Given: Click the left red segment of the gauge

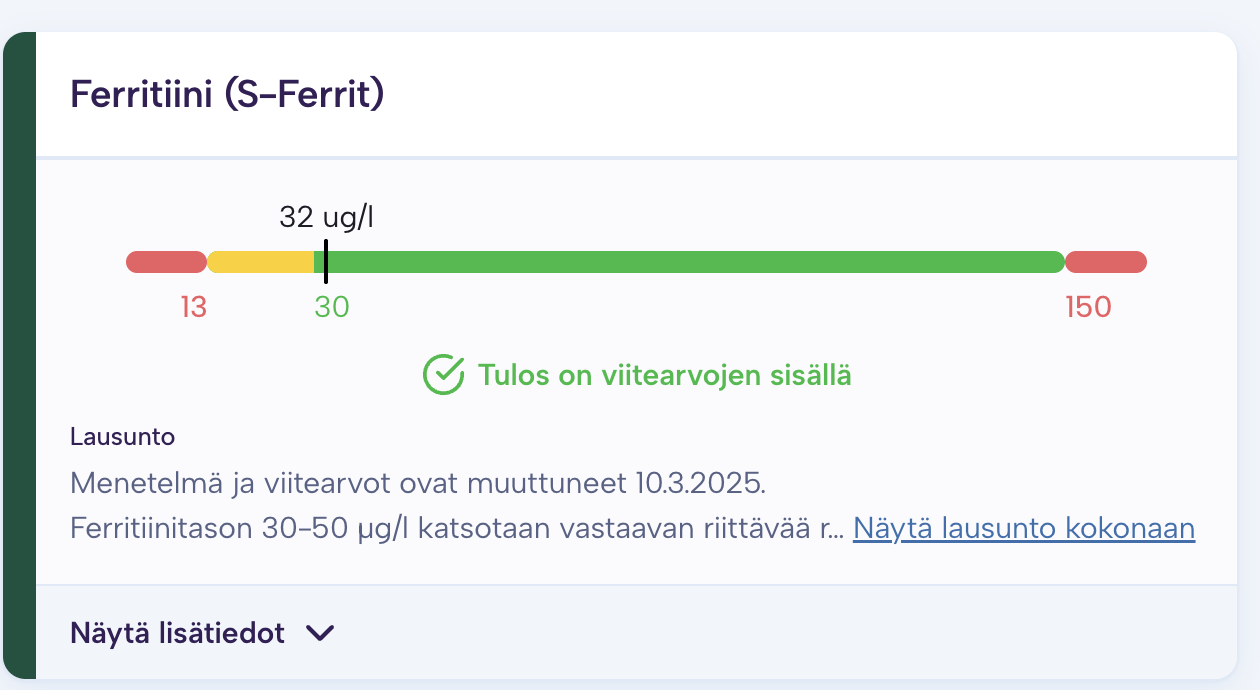Looking at the screenshot, I should pos(163,261).
